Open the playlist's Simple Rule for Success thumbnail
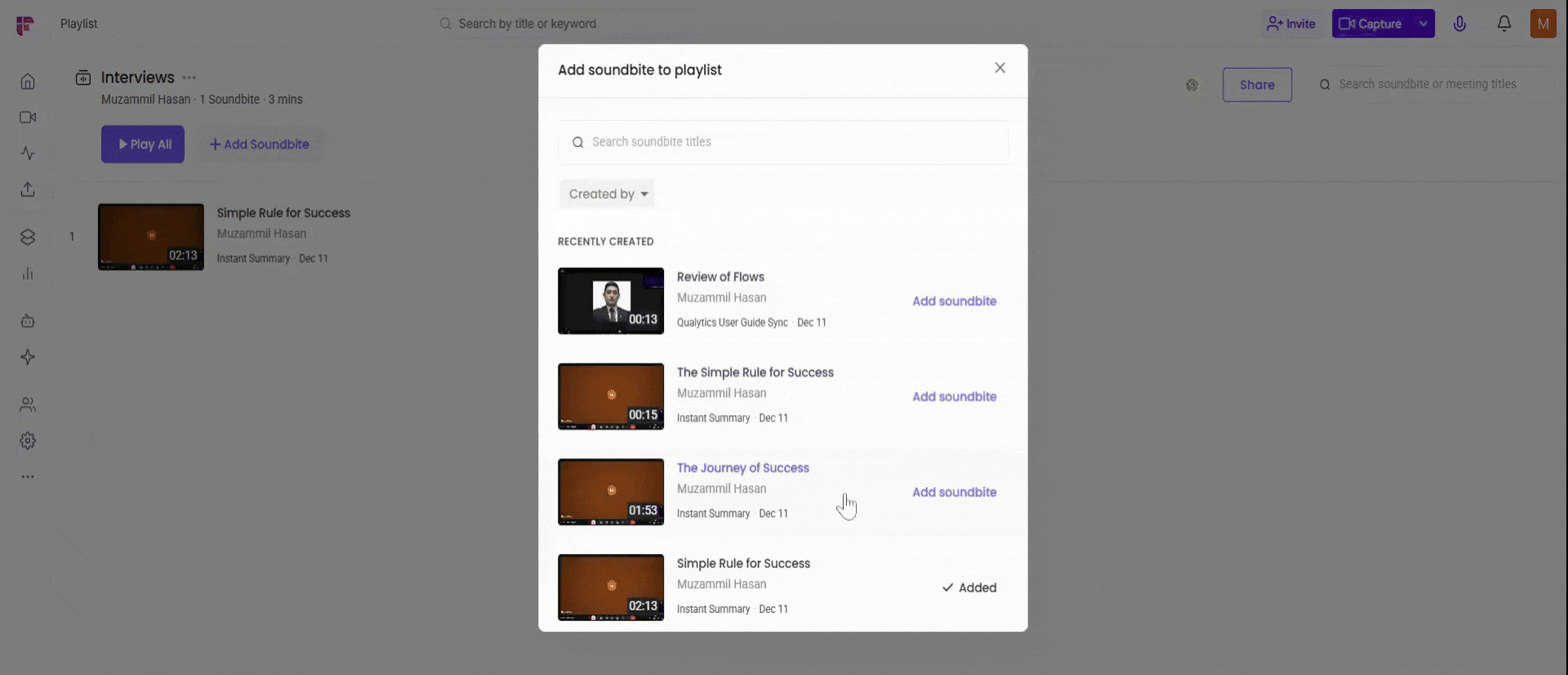The width and height of the screenshot is (1568, 675). 151,237
